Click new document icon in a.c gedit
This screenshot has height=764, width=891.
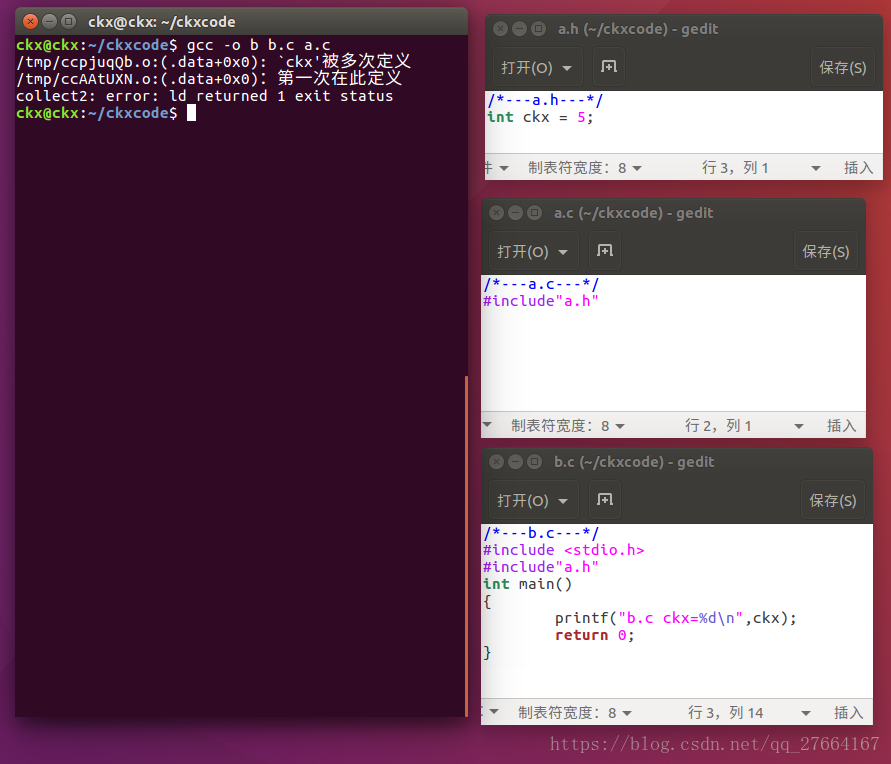pos(605,251)
